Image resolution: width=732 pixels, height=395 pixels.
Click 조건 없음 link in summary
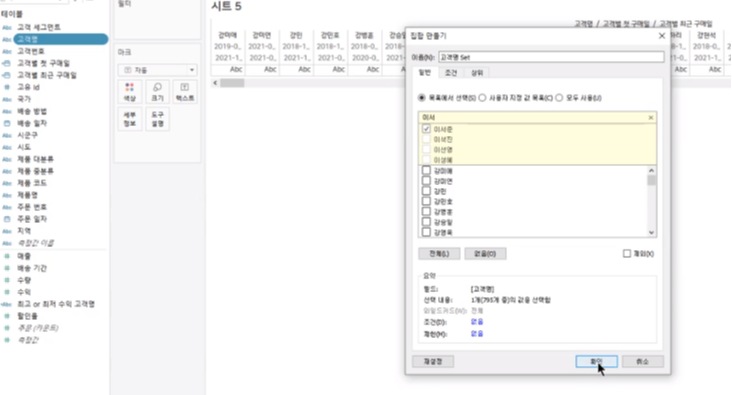pos(477,322)
